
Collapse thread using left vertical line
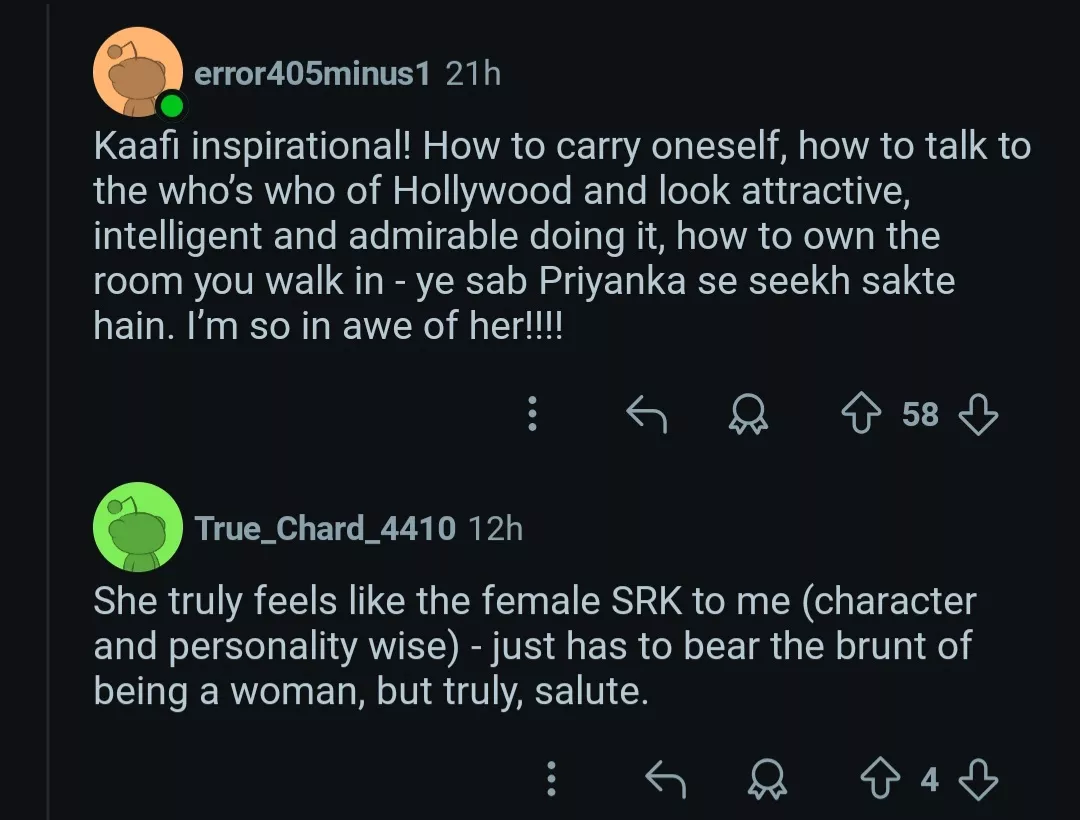(x=48, y=410)
